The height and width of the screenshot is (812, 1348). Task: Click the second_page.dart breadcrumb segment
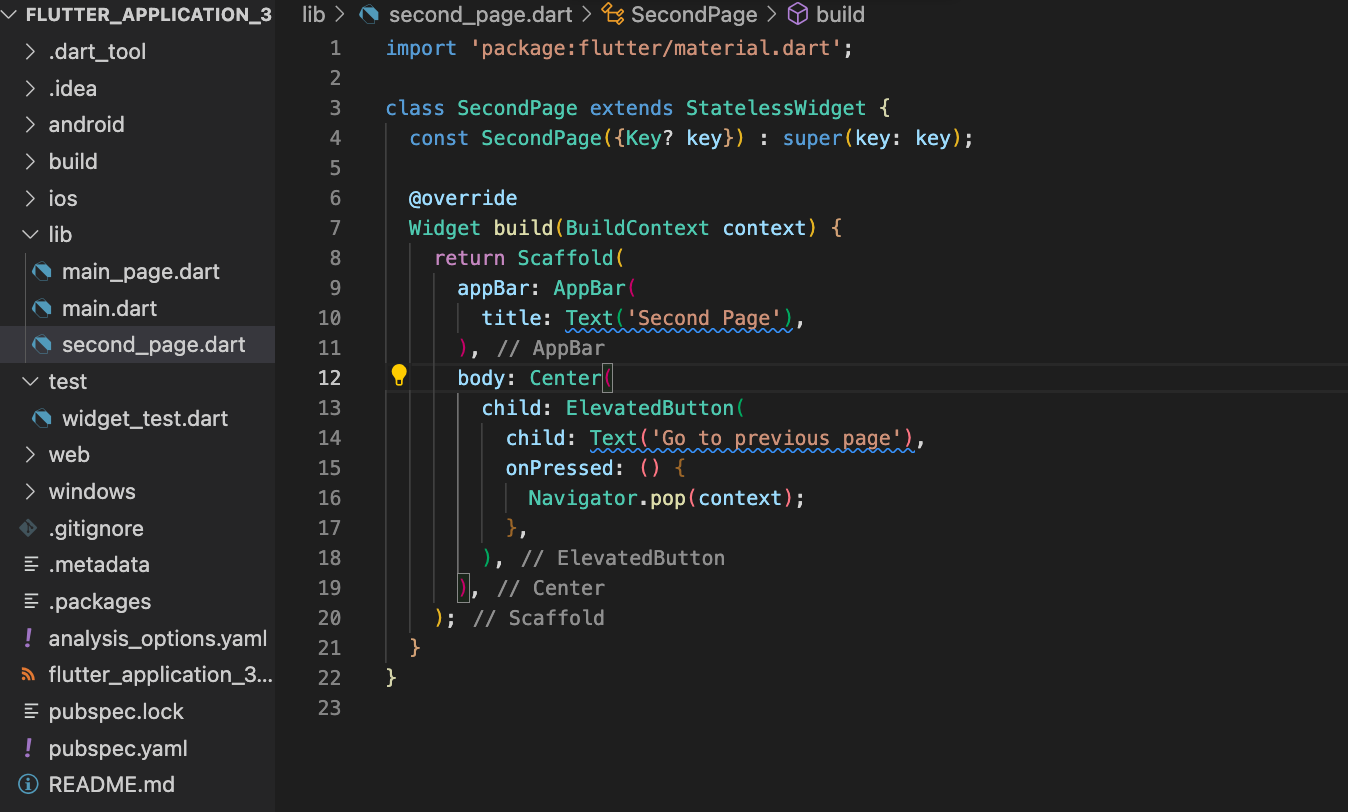480,14
